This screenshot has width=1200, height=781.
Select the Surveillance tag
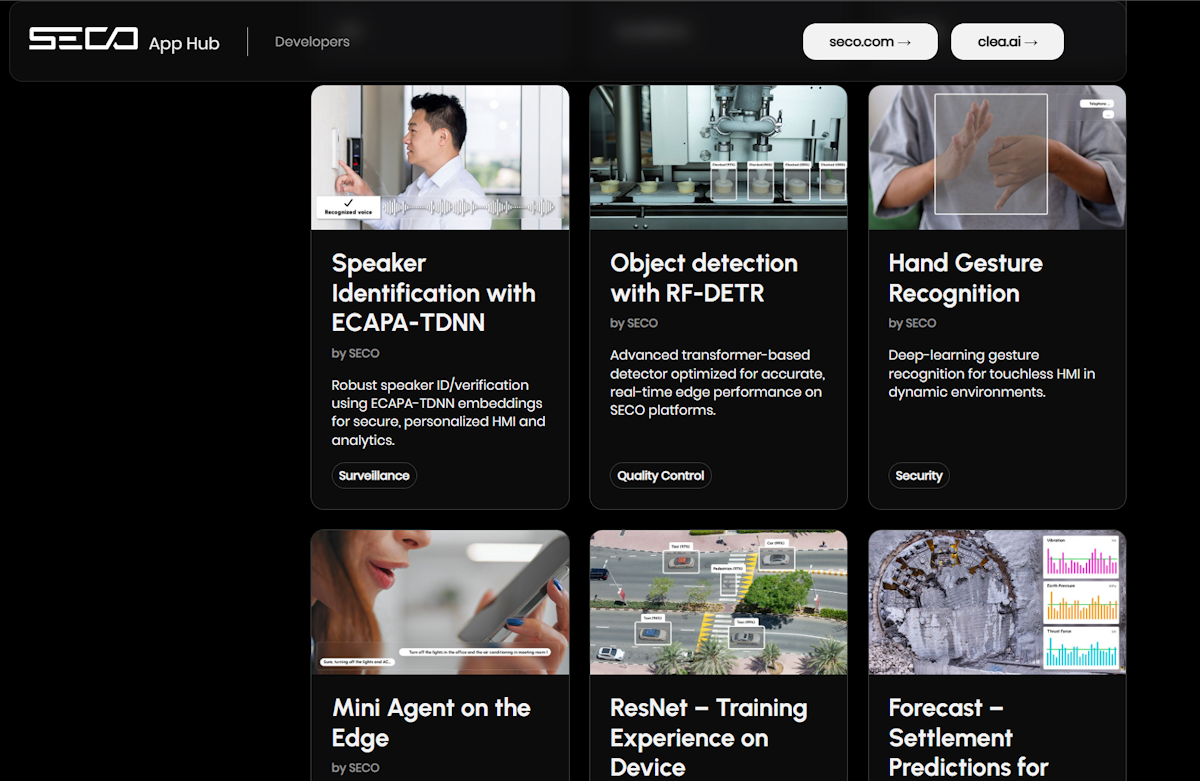(374, 476)
